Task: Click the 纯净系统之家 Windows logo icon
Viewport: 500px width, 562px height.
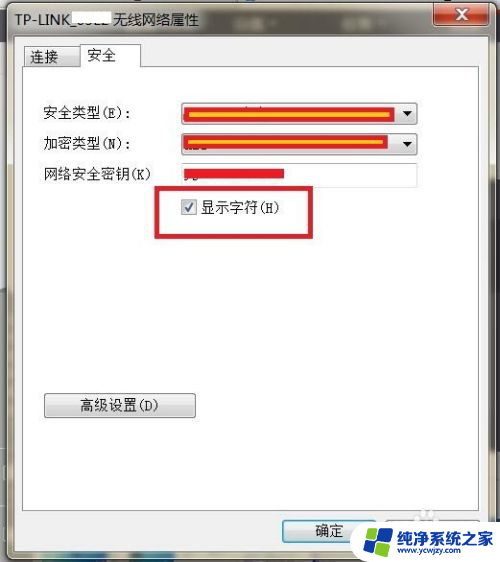Action: tap(377, 542)
